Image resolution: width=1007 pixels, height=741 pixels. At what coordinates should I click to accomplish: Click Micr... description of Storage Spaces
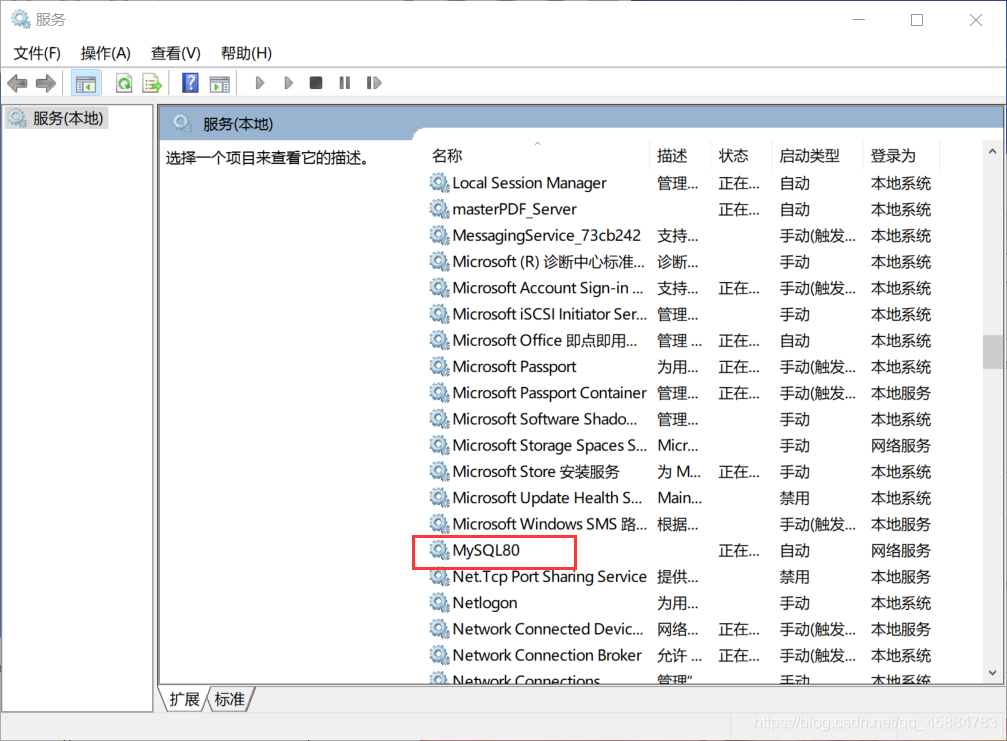click(x=678, y=446)
